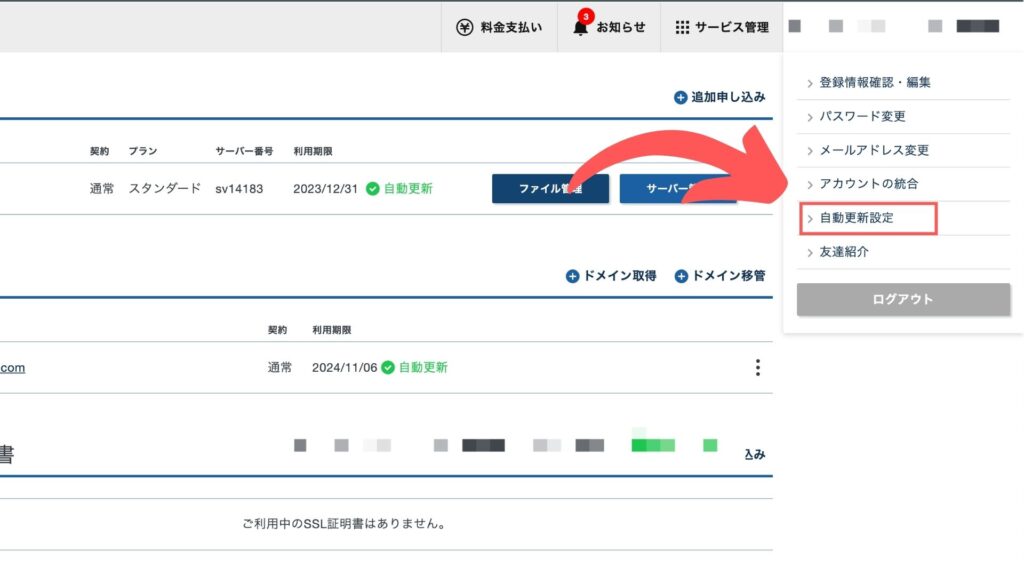Click 追加申し込み link
The image size is (1024, 576).
click(x=720, y=97)
